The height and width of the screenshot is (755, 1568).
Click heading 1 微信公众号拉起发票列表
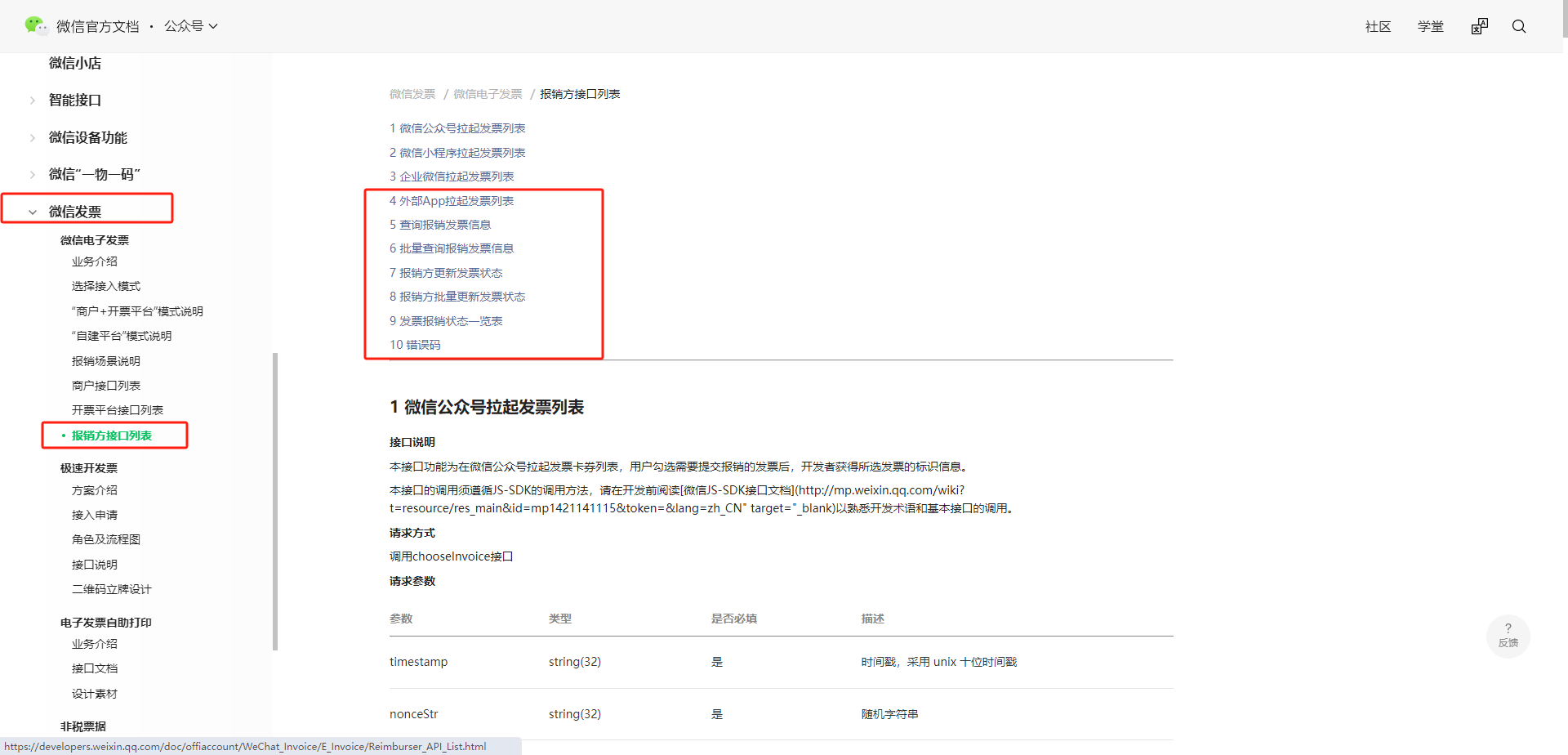(487, 407)
